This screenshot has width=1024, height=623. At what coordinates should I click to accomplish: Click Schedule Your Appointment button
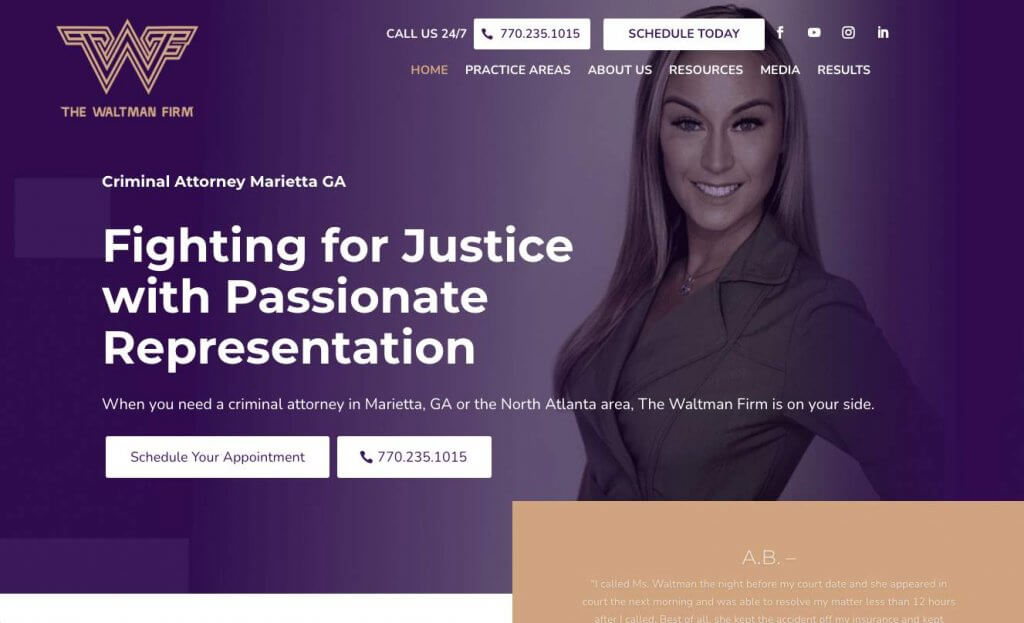pyautogui.click(x=217, y=457)
